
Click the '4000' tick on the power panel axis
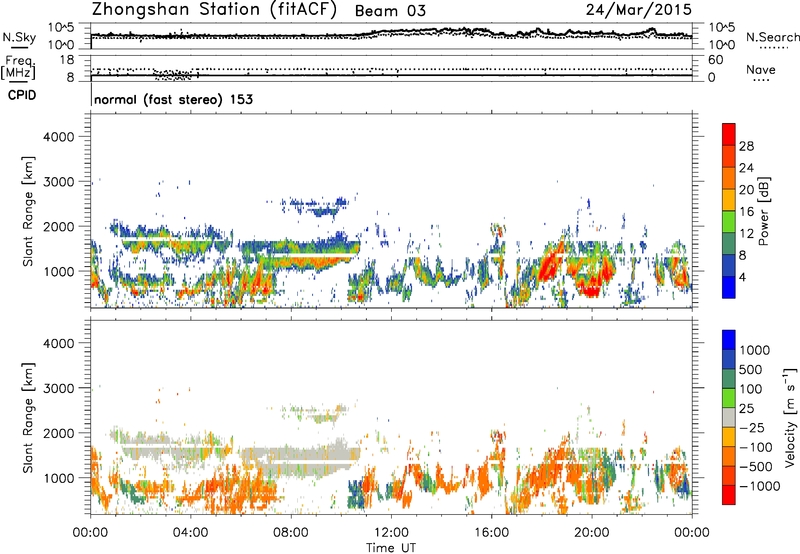pyautogui.click(x=59, y=137)
